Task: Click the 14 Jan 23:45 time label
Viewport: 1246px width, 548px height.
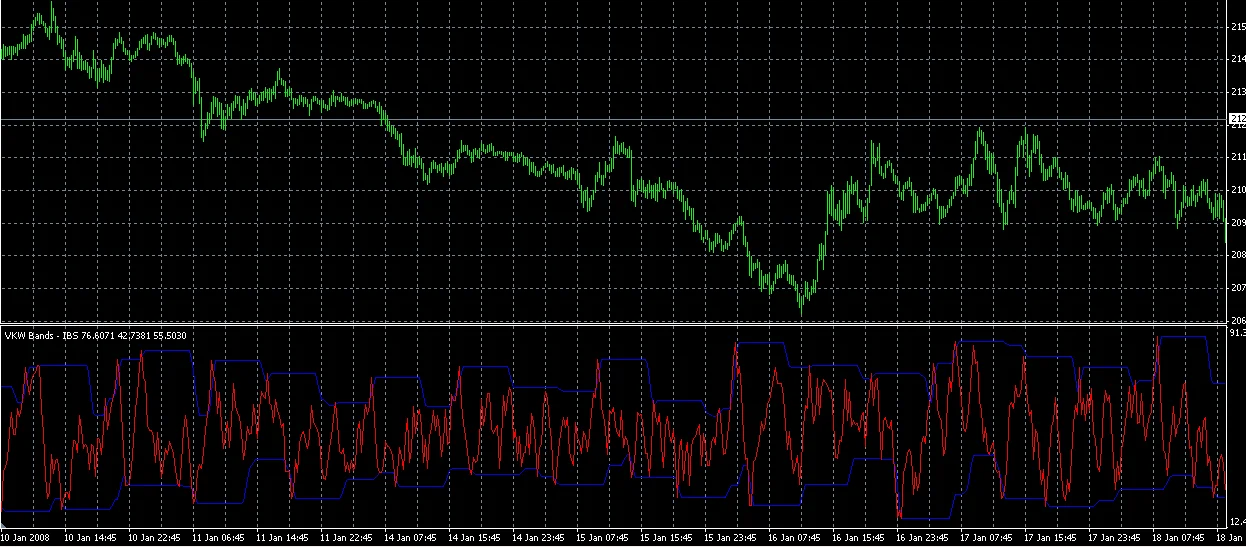Action: click(538, 538)
